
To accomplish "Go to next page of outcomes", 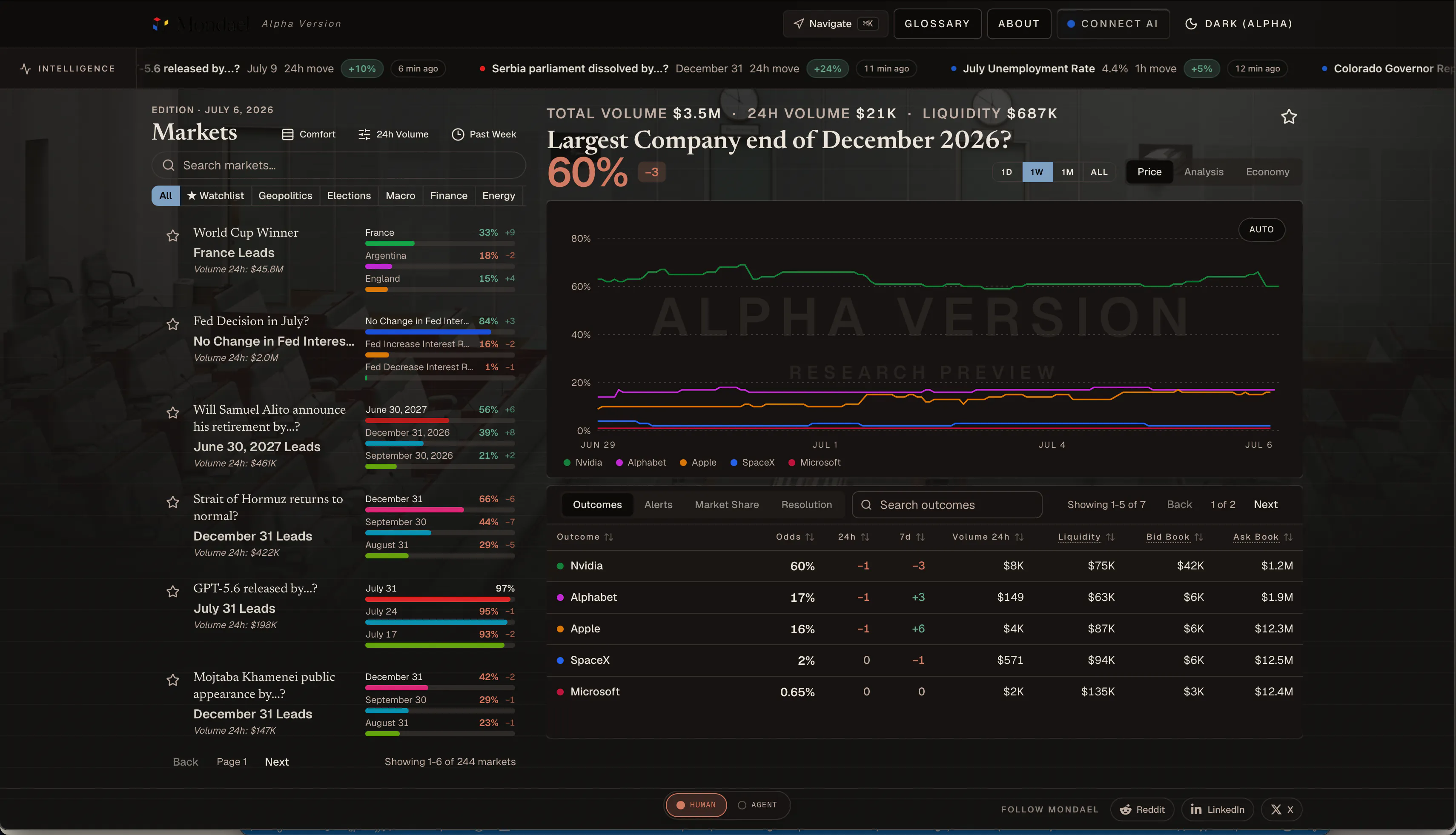I will point(1266,505).
